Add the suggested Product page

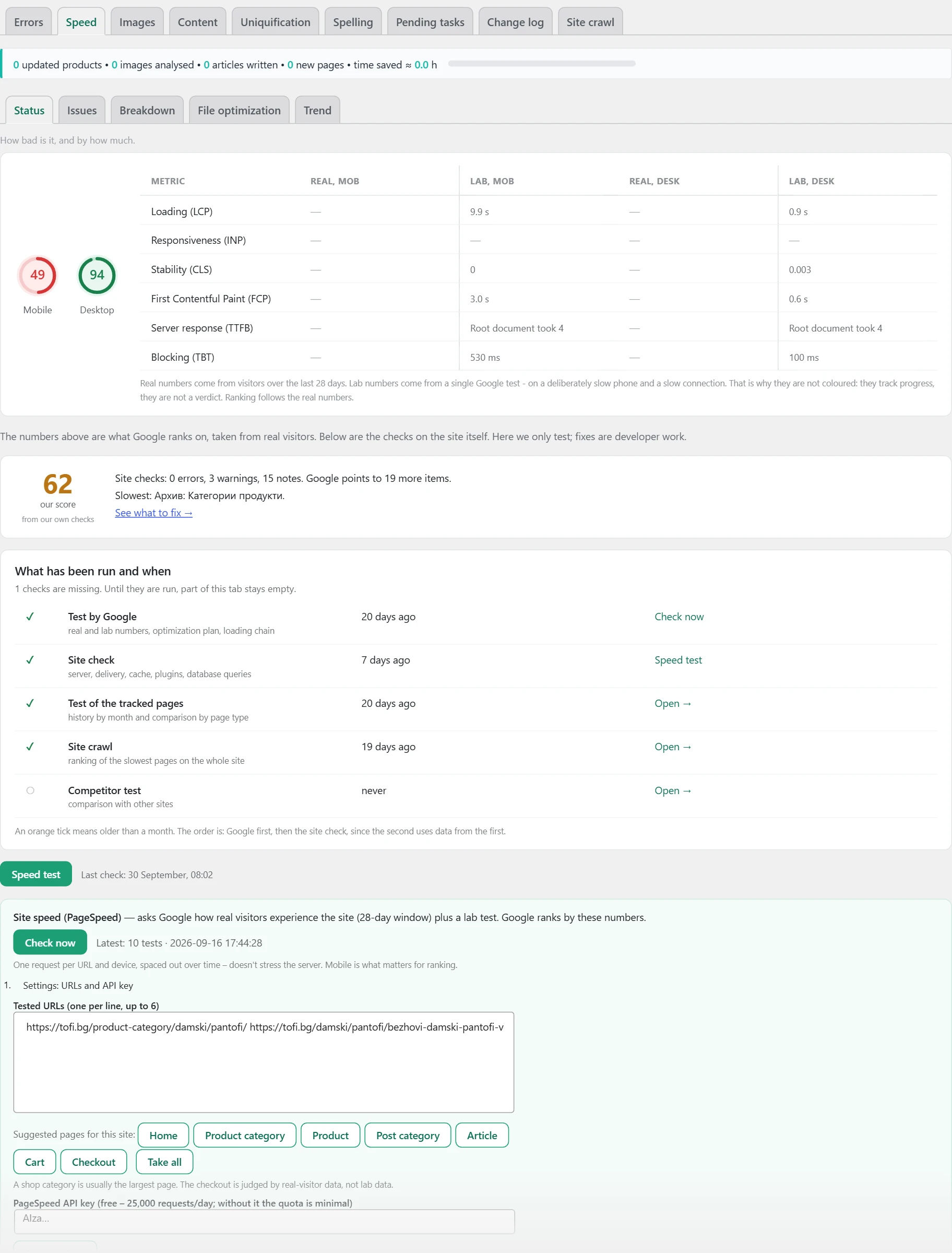tap(330, 1135)
